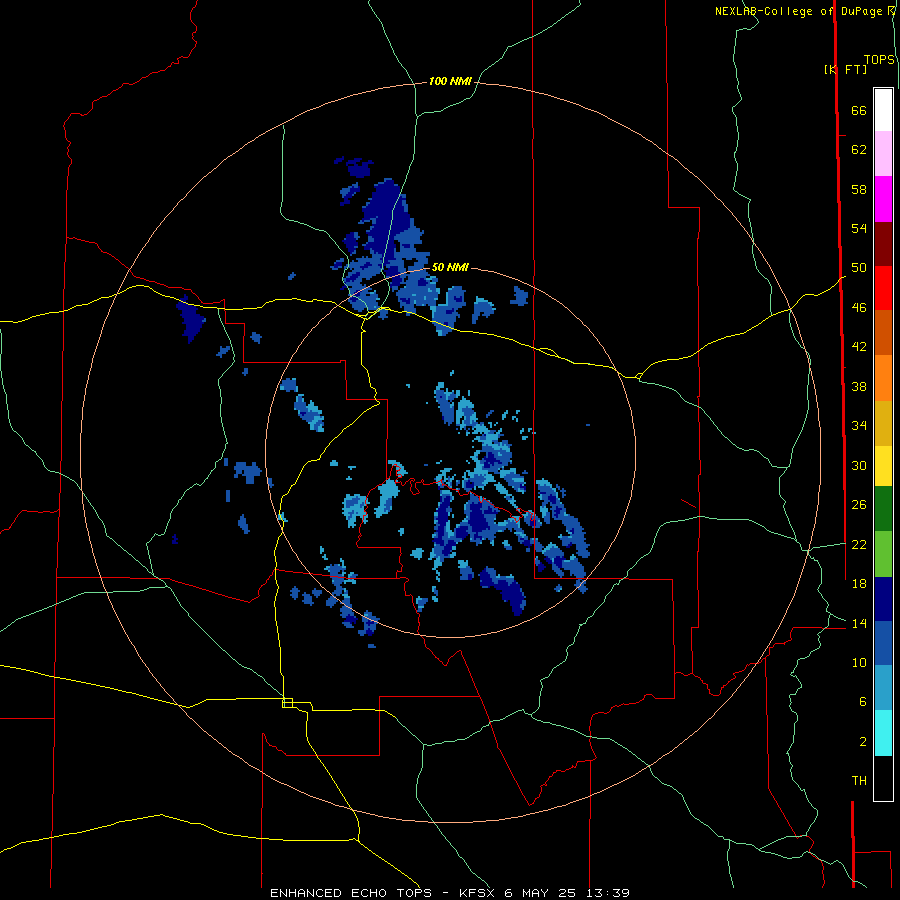Click the gold legend swatch
This screenshot has width=900, height=900.
coord(883,423)
